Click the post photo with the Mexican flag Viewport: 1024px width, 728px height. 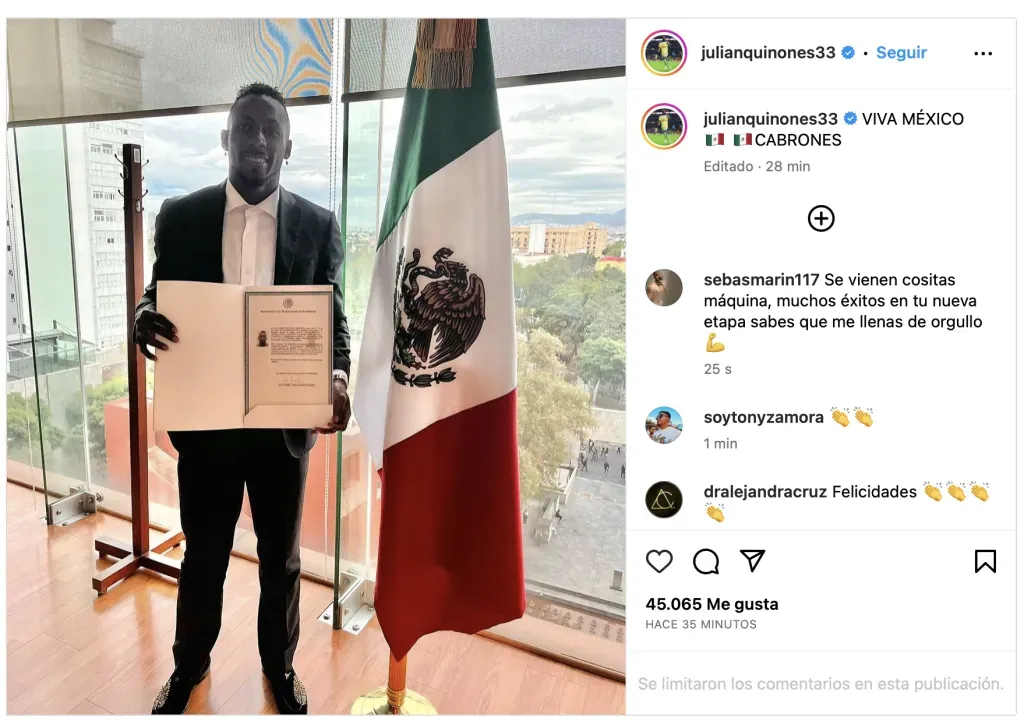click(316, 366)
